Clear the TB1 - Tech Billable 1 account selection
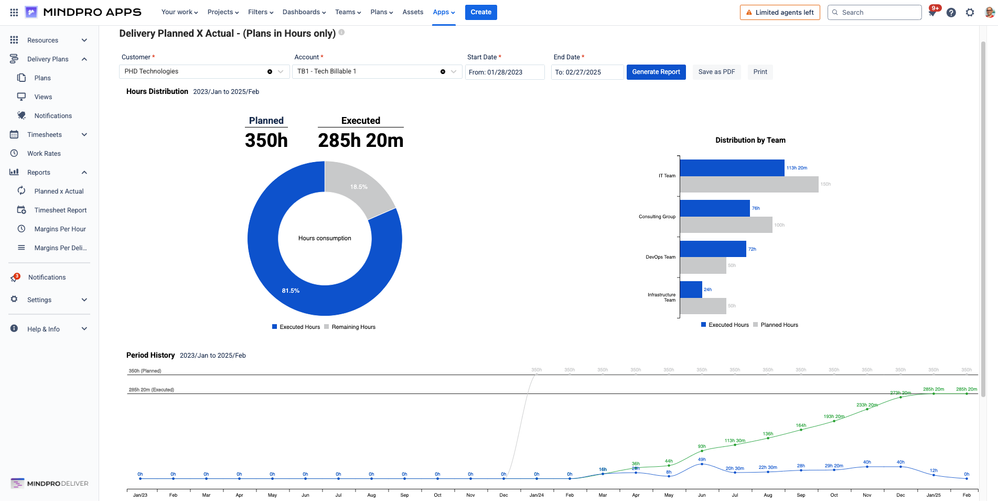 point(442,72)
